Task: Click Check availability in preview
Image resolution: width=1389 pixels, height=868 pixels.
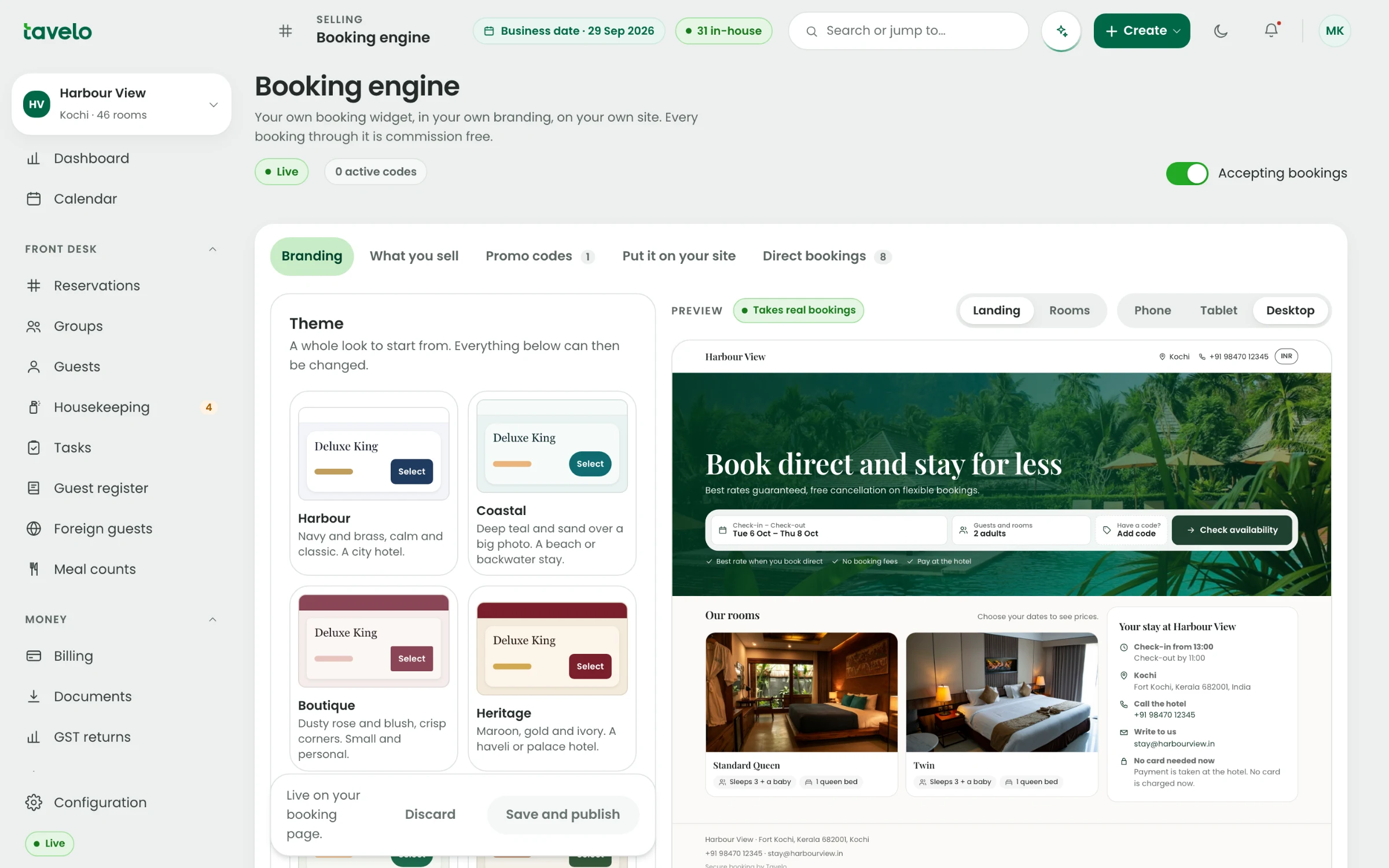Action: (1232, 529)
